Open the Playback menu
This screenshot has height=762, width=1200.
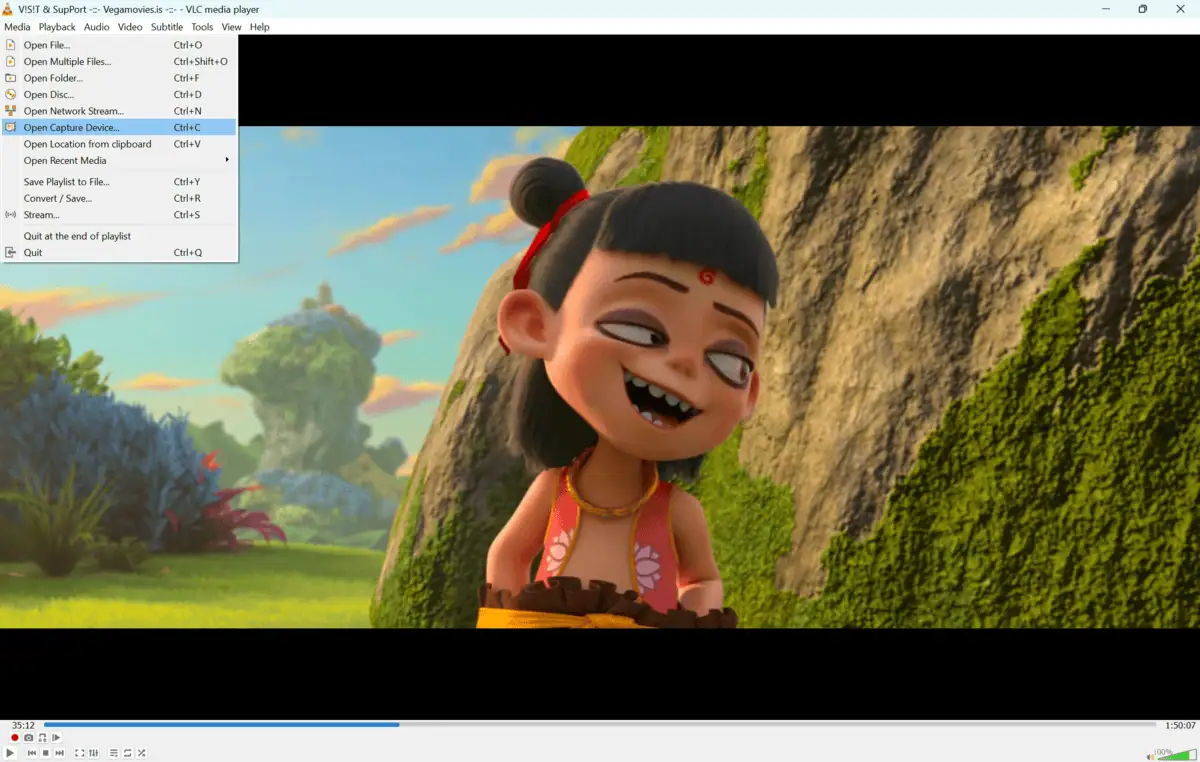coord(57,27)
